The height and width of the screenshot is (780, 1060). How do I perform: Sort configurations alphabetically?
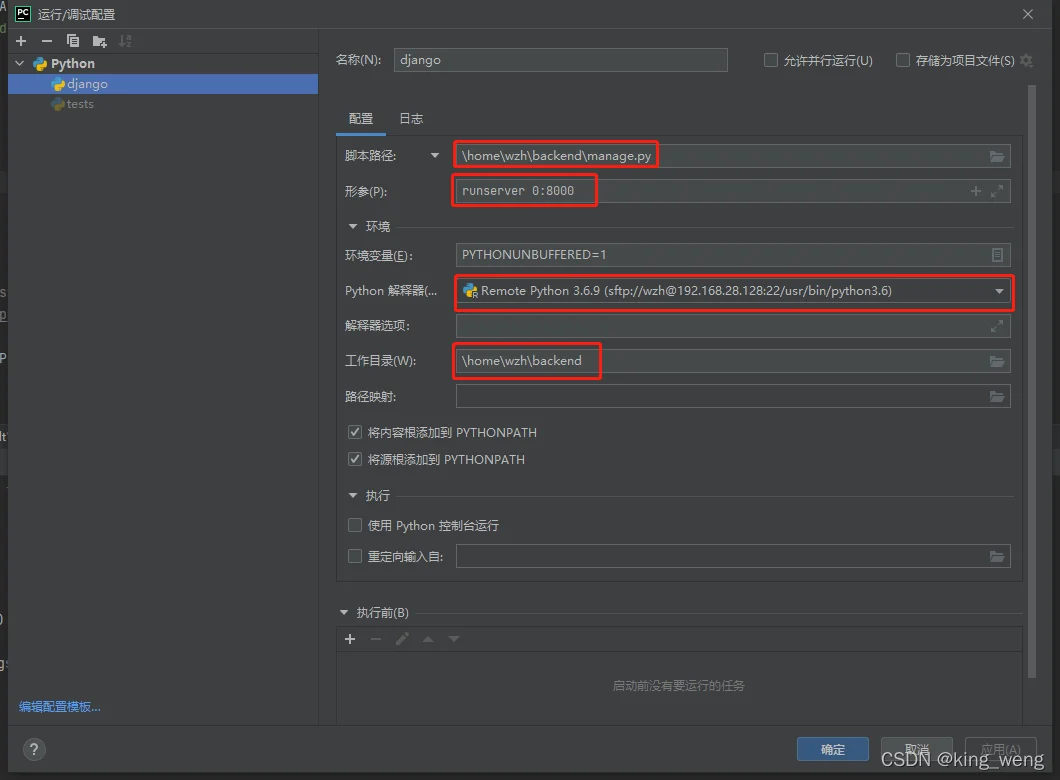click(125, 41)
